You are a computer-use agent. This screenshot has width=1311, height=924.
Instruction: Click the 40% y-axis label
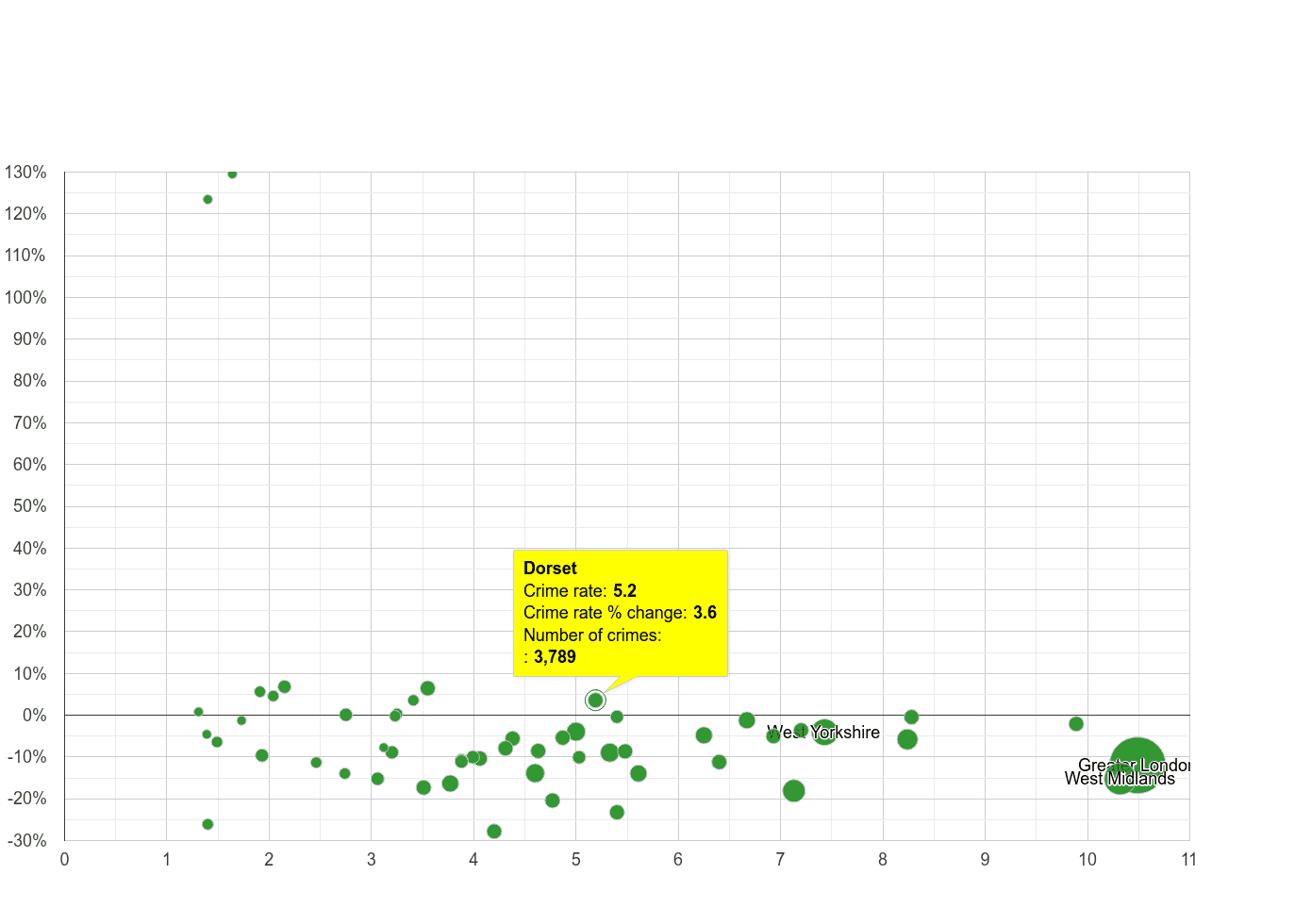(x=29, y=549)
